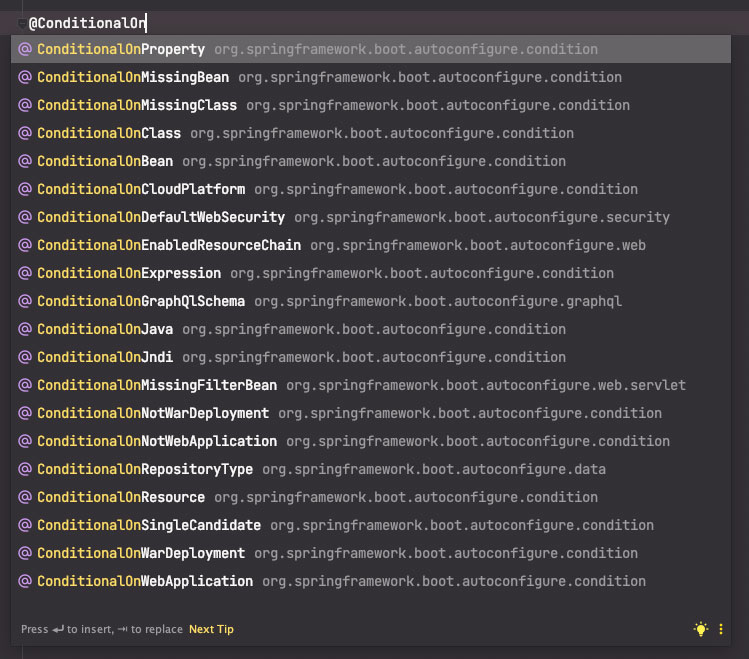Viewport: 749px width, 659px height.
Task: Select ConditionalOnProperty completion suggestion
Action: tap(371, 49)
